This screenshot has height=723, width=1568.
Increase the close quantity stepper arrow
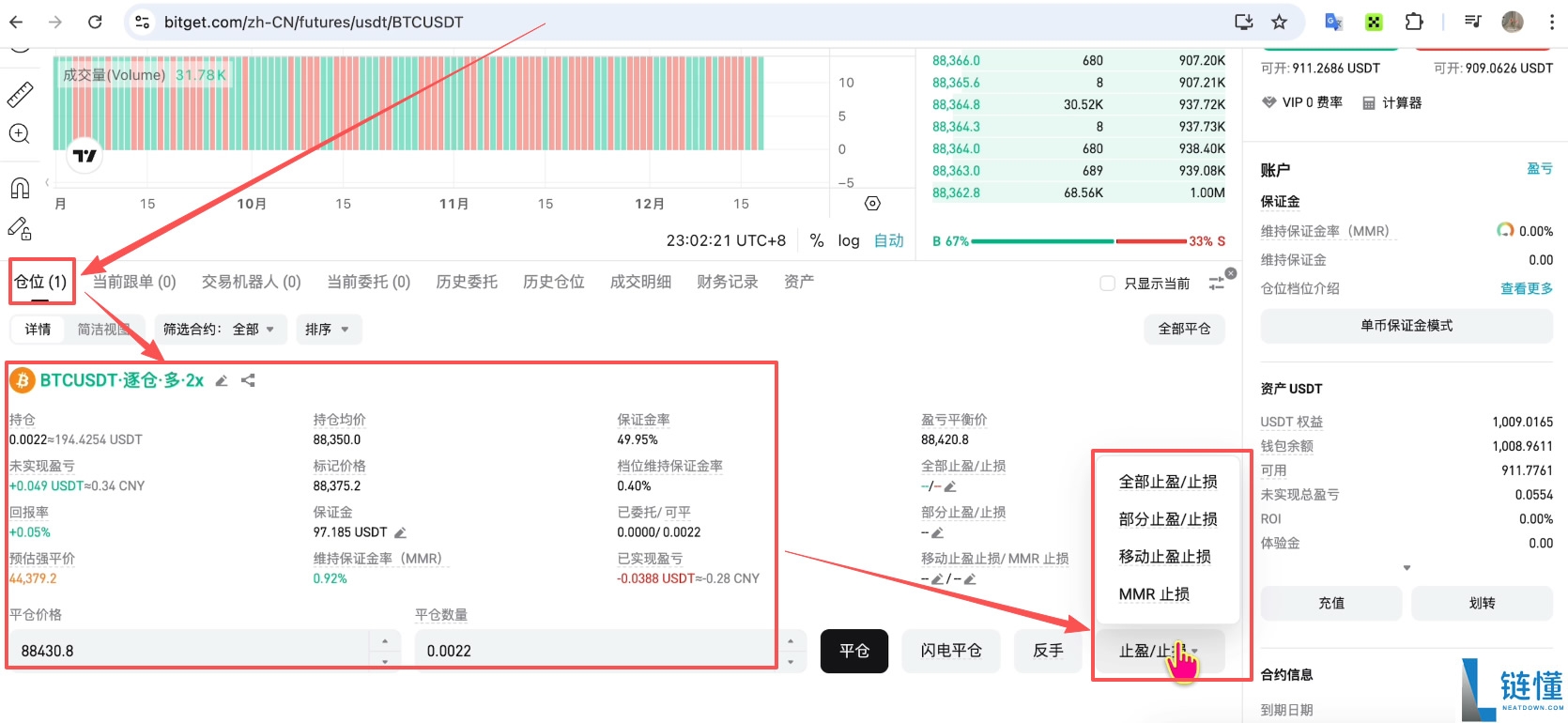791,641
